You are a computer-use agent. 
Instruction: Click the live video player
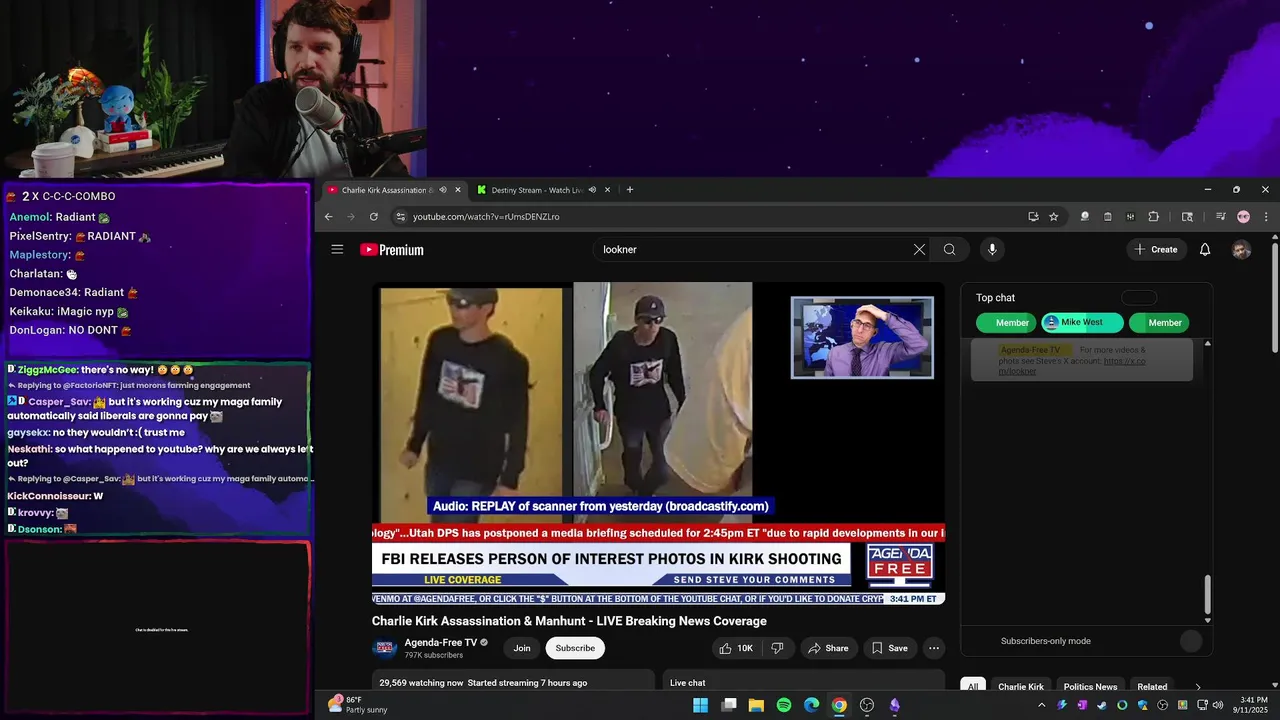658,444
